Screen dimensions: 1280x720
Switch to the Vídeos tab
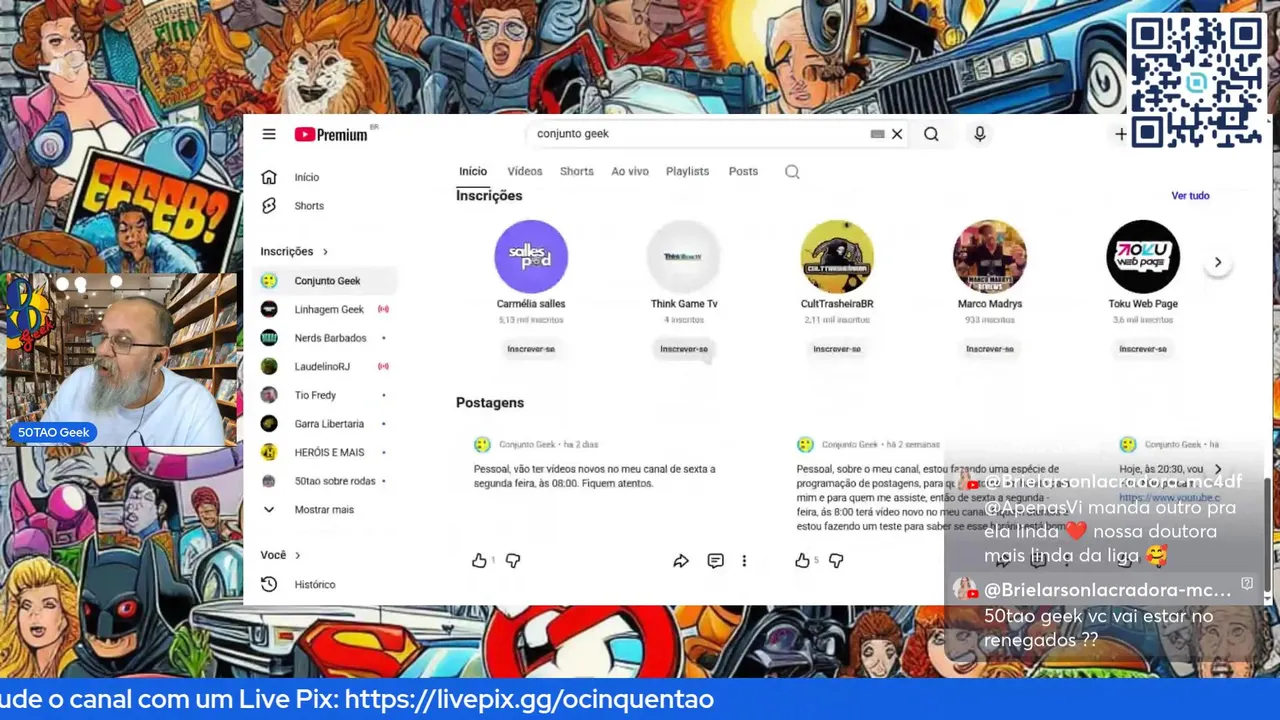[524, 172]
